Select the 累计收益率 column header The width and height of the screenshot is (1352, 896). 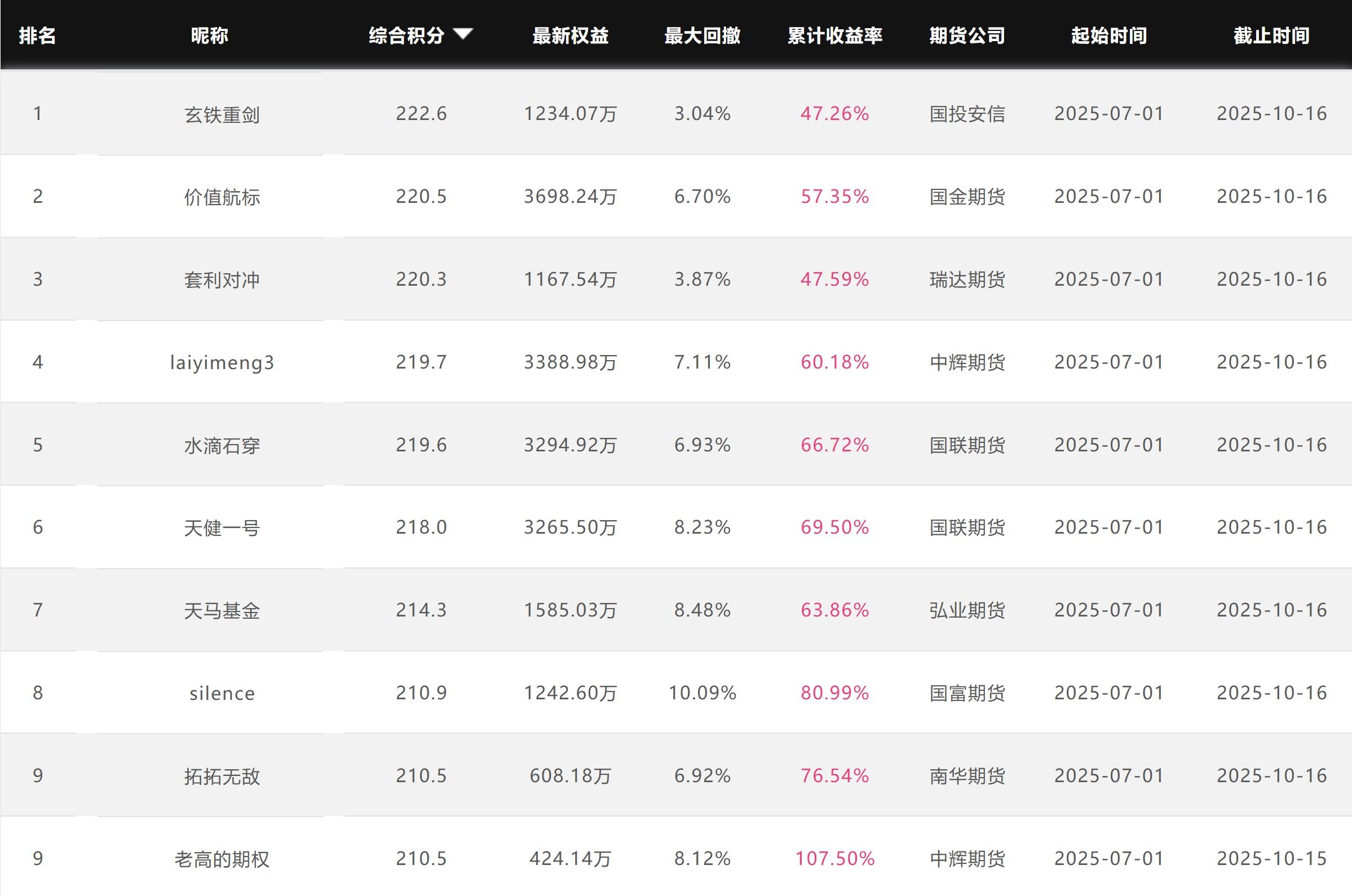point(834,36)
